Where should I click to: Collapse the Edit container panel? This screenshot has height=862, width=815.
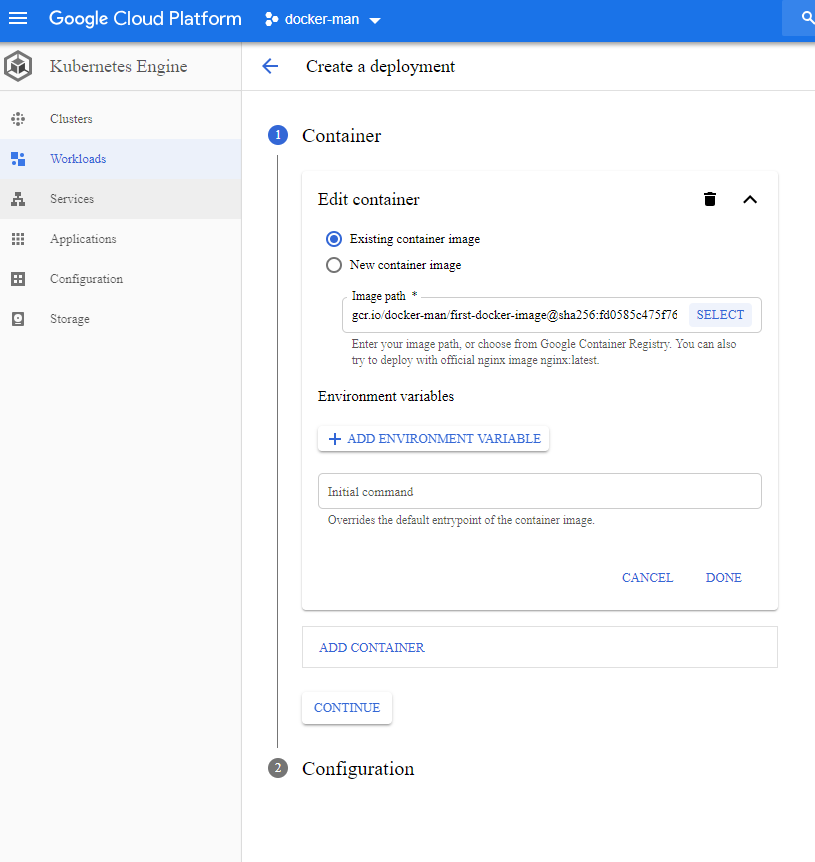pyautogui.click(x=750, y=199)
